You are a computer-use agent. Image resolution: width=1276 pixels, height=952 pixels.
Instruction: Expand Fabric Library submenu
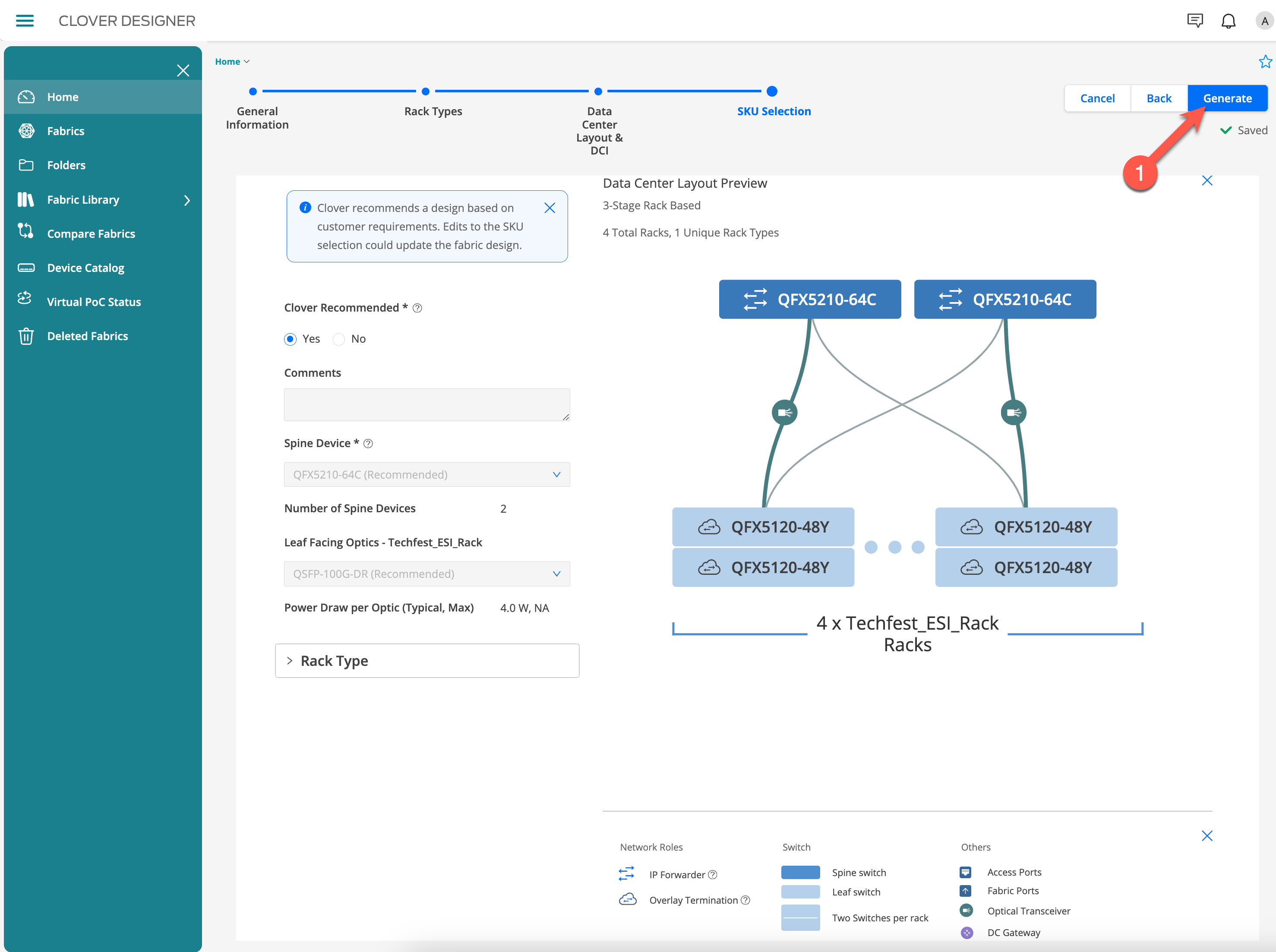pos(187,200)
